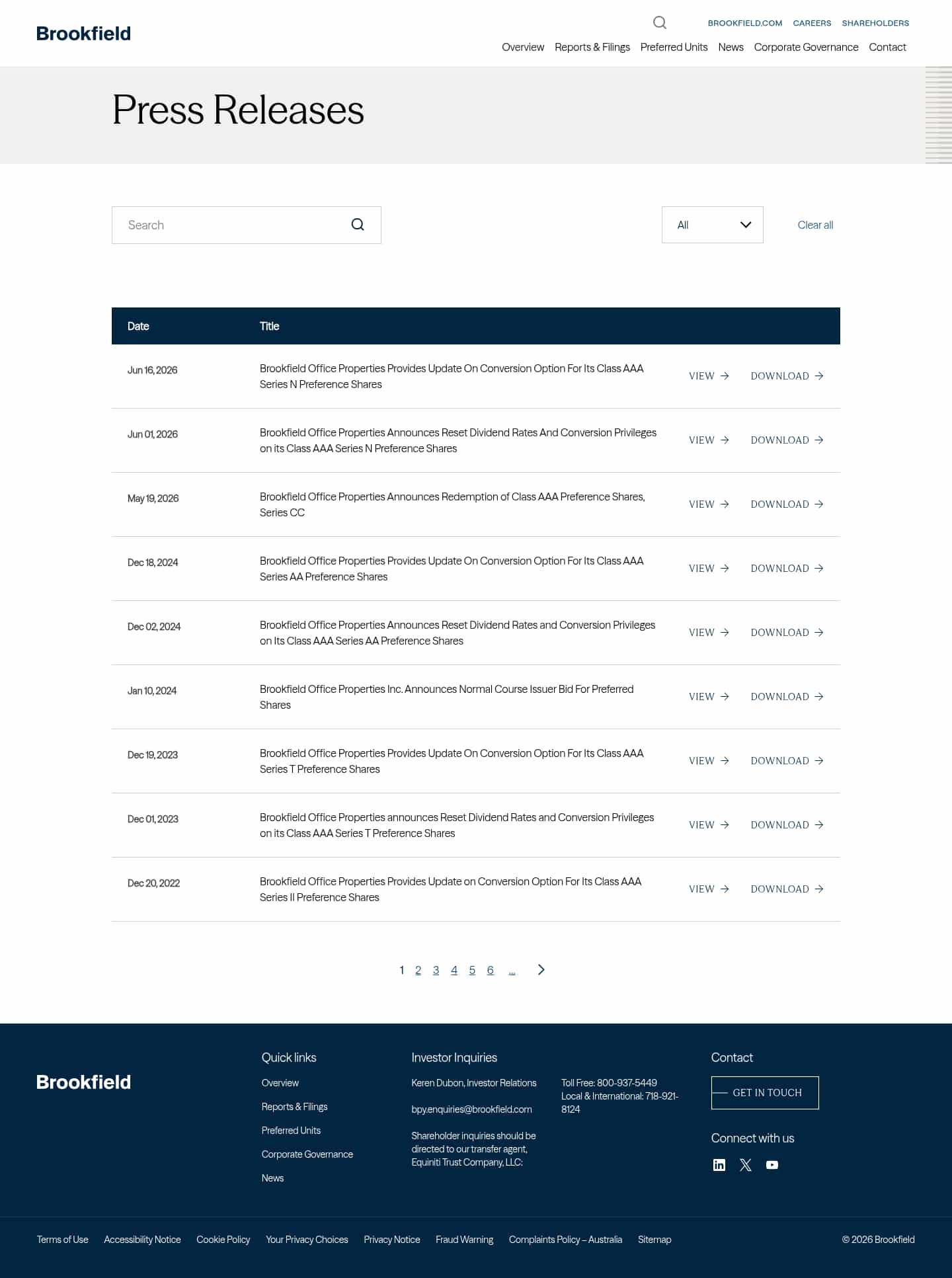This screenshot has width=952, height=1278.
Task: View the Jun 01, 2026 press release
Action: tap(709, 440)
